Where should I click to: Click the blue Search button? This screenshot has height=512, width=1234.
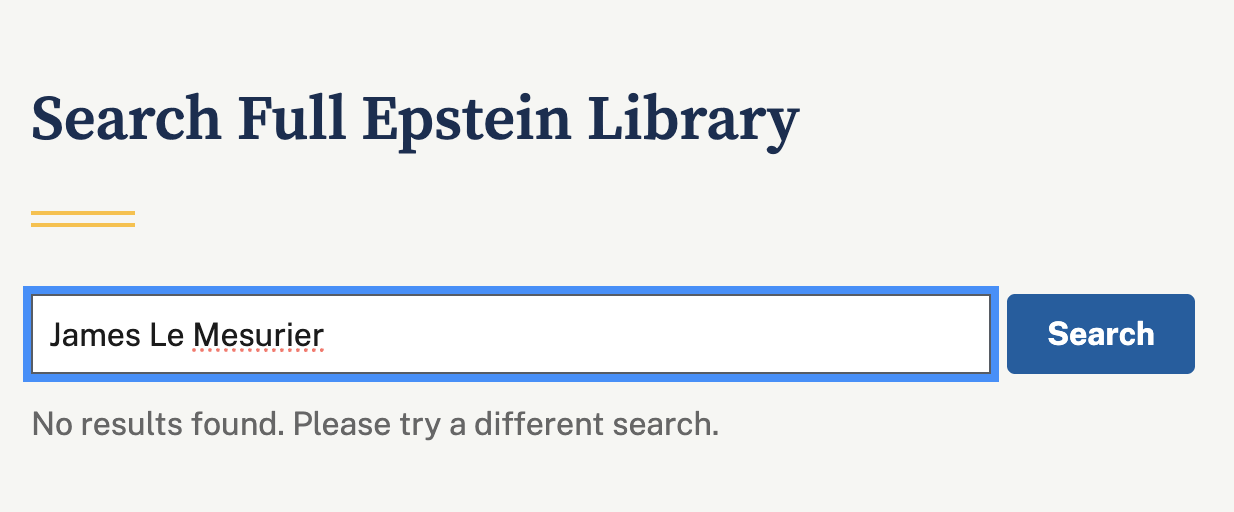[x=1100, y=334]
